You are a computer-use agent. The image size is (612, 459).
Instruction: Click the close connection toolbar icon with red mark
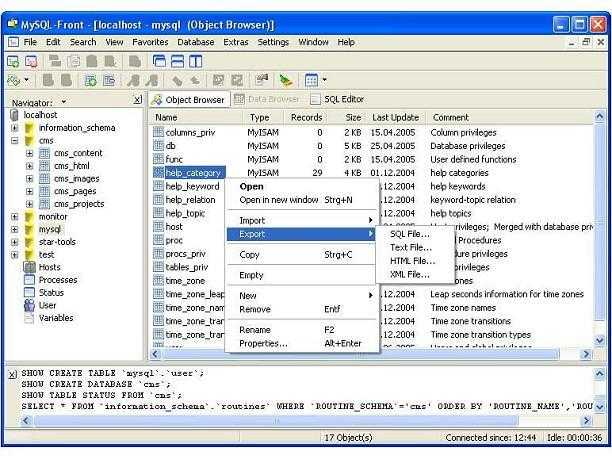click(31, 61)
